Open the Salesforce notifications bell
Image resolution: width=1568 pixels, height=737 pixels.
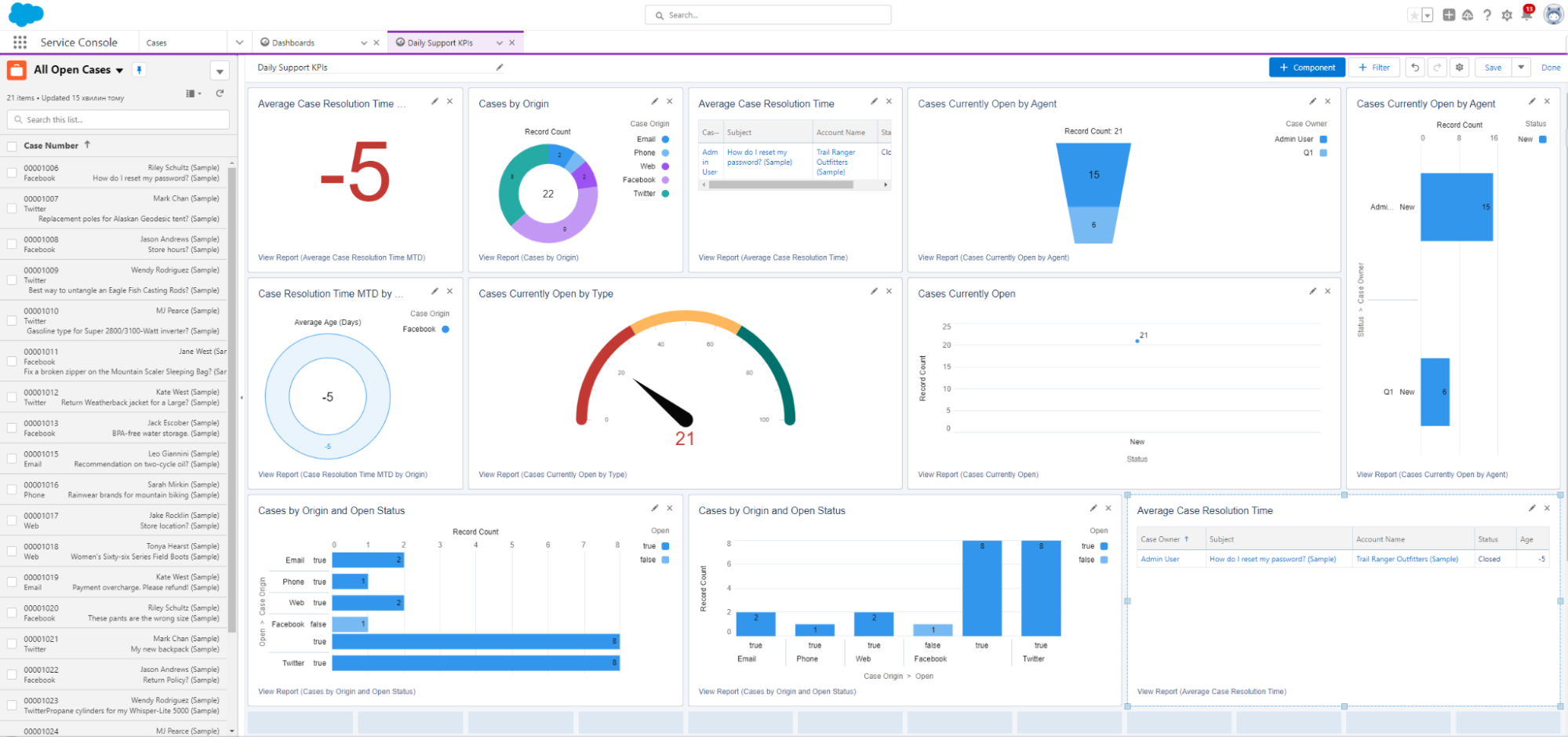1526,14
